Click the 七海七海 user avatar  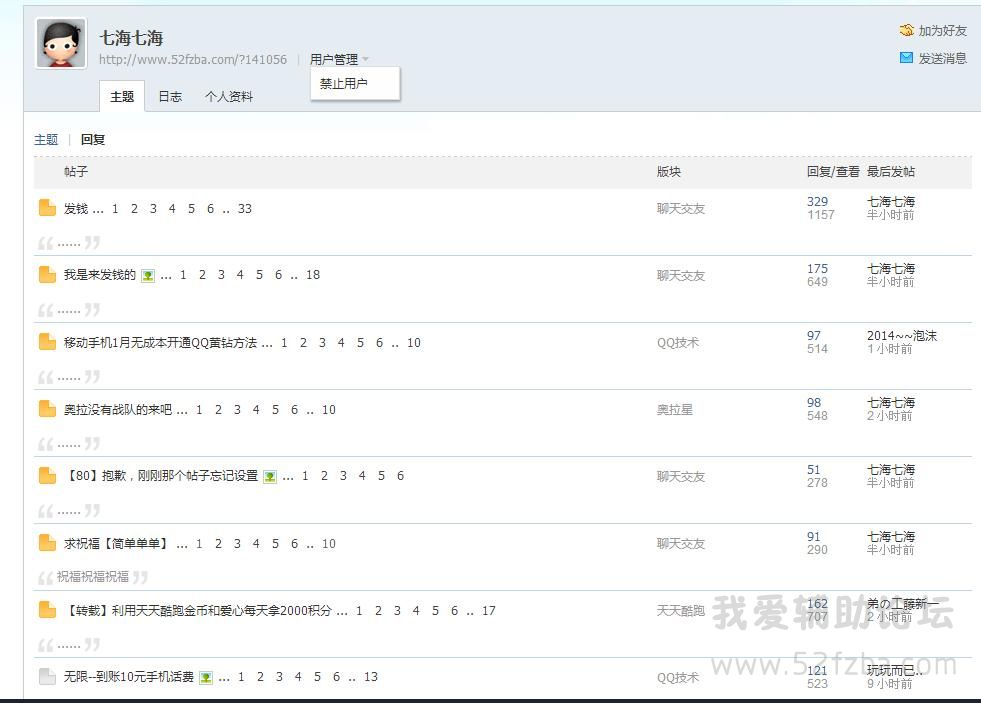(61, 43)
